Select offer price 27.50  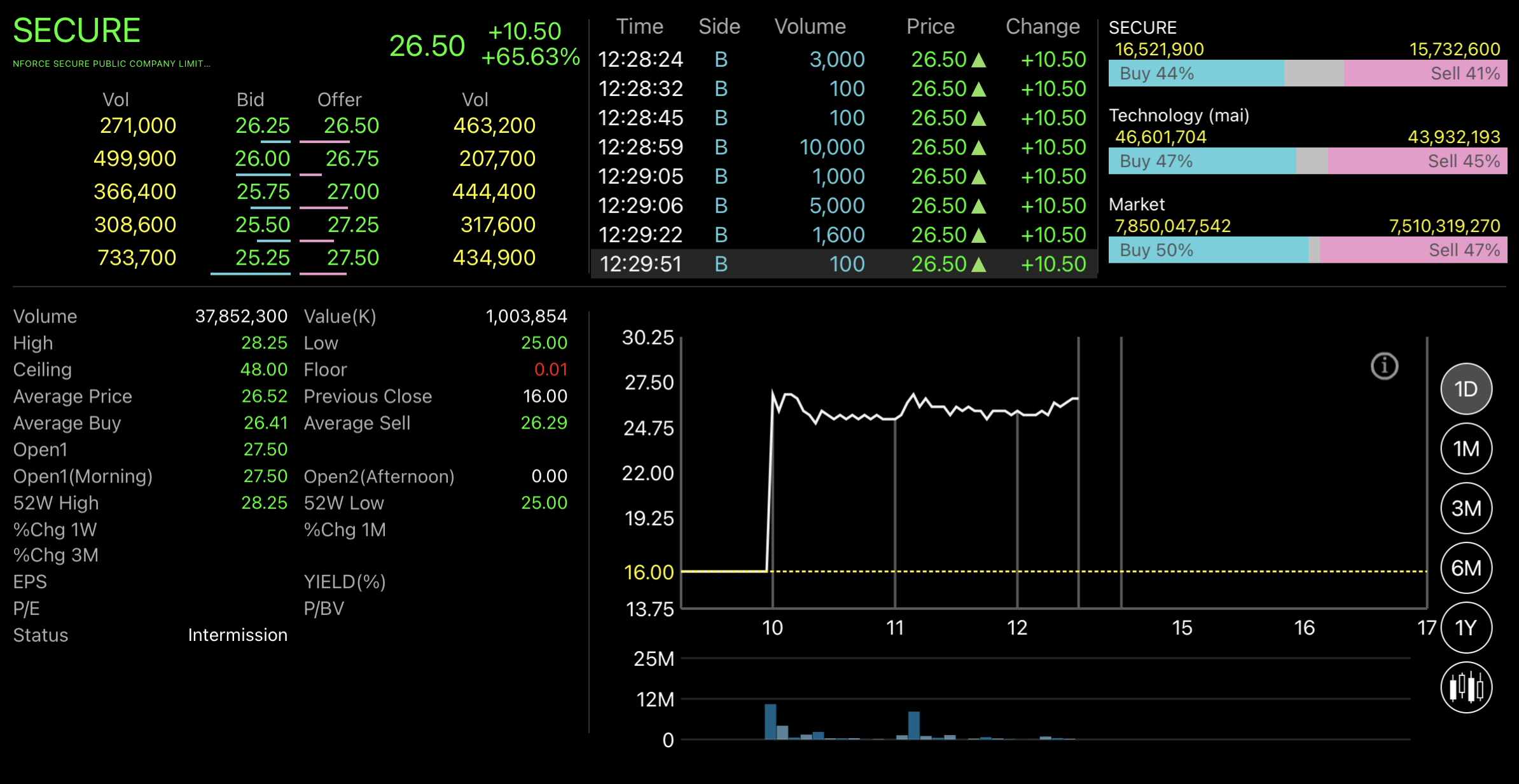click(x=352, y=258)
